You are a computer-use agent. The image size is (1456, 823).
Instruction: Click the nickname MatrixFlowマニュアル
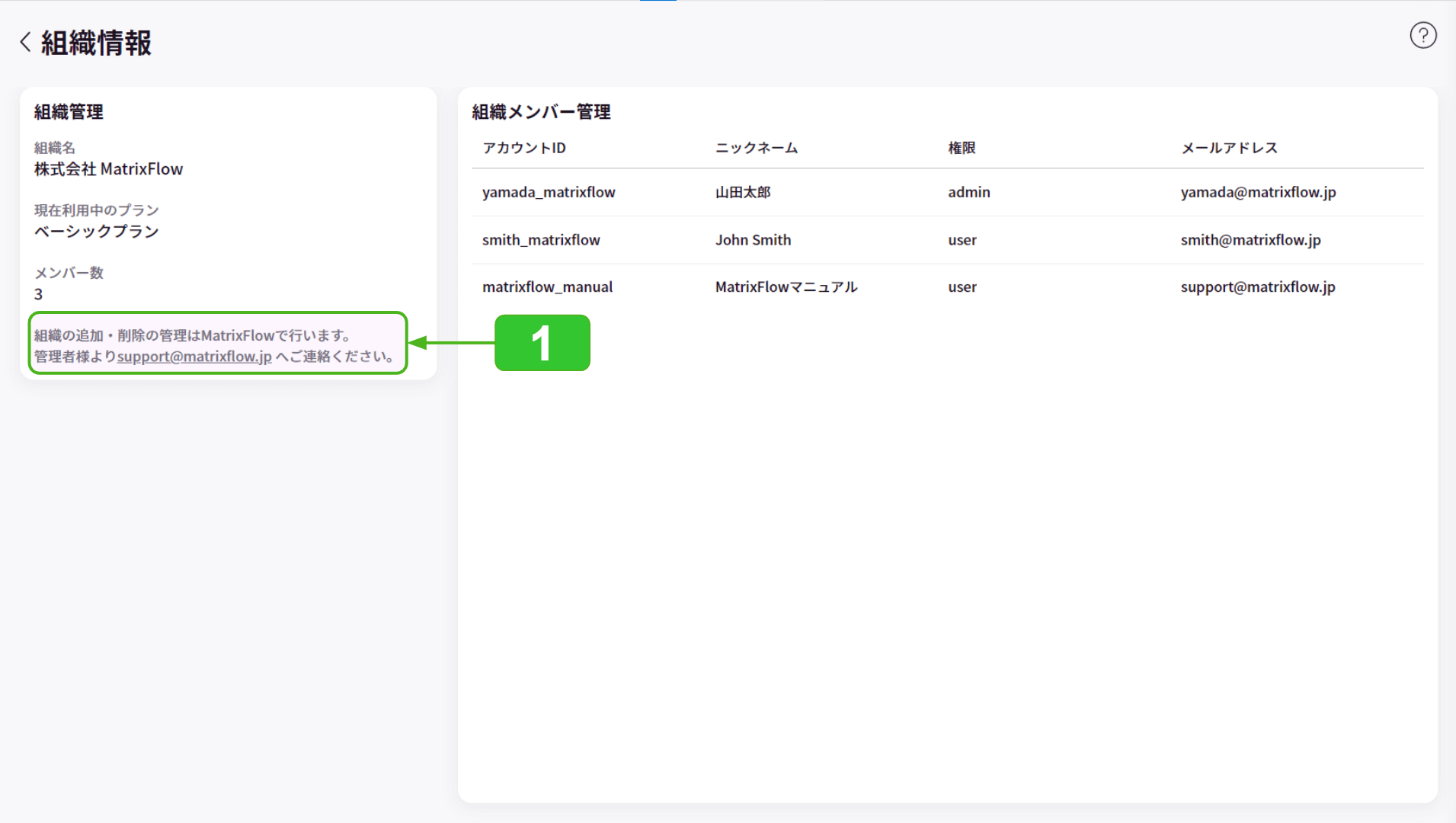(786, 287)
